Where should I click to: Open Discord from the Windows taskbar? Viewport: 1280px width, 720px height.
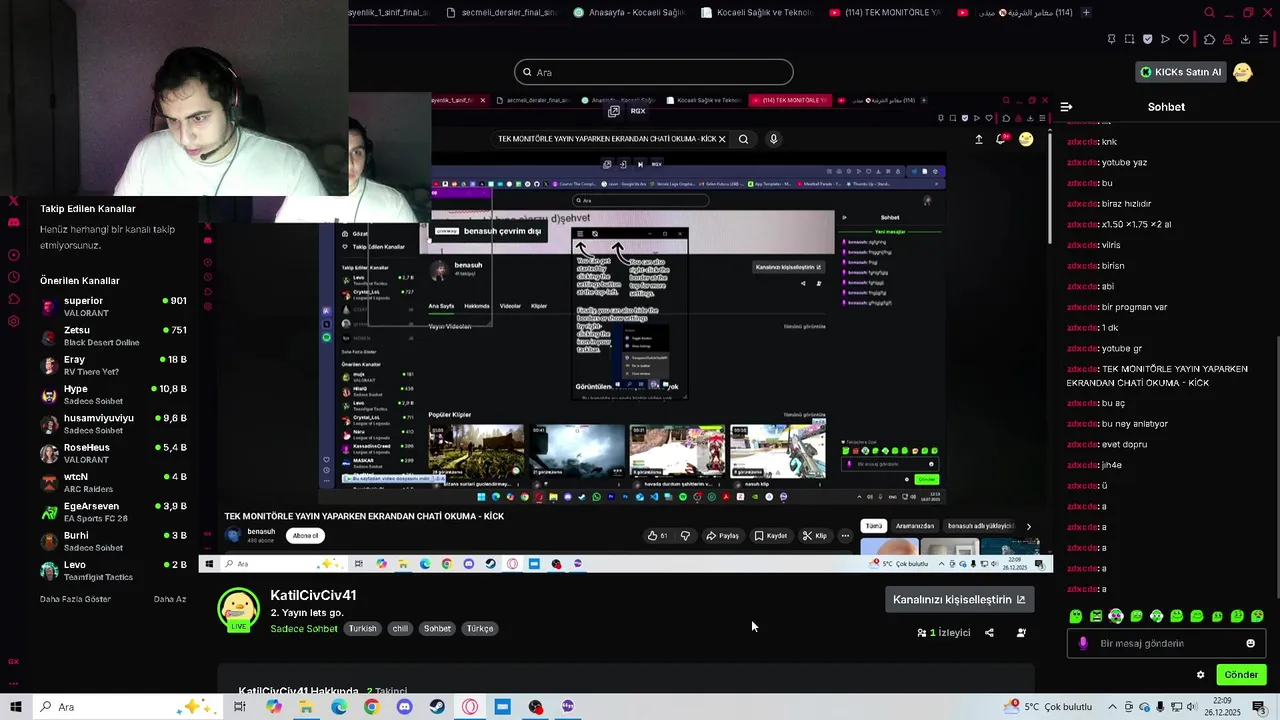404,707
